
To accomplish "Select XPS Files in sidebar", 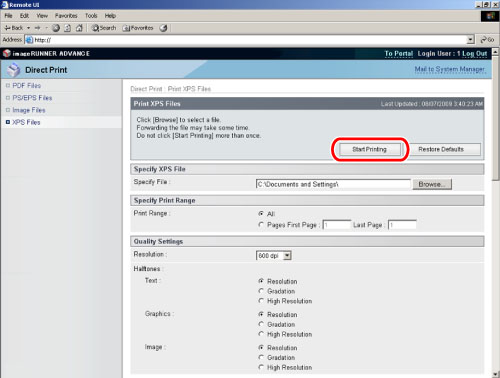I will pos(26,122).
